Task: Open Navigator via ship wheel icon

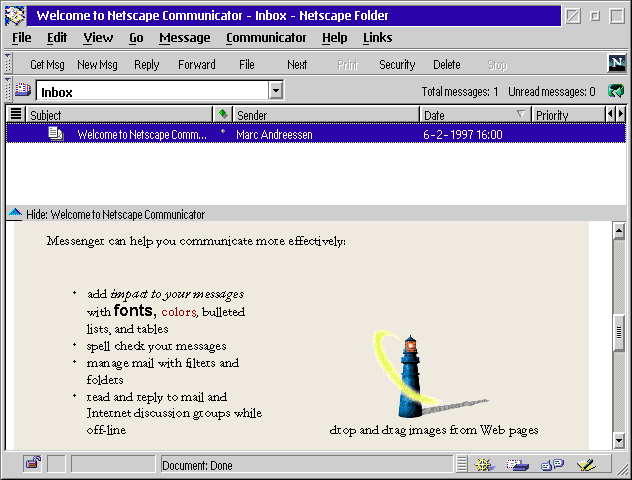Action: point(484,465)
